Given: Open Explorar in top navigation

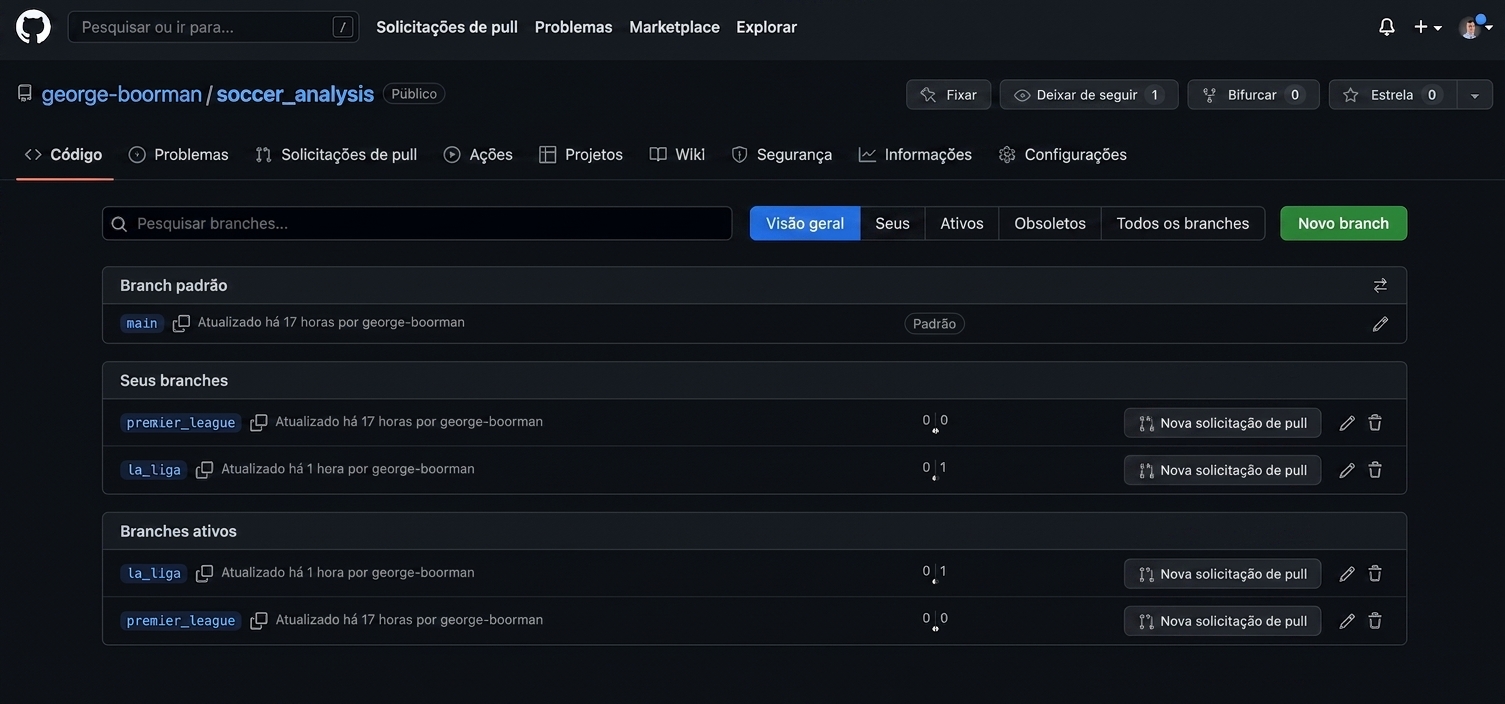Looking at the screenshot, I should (x=766, y=27).
